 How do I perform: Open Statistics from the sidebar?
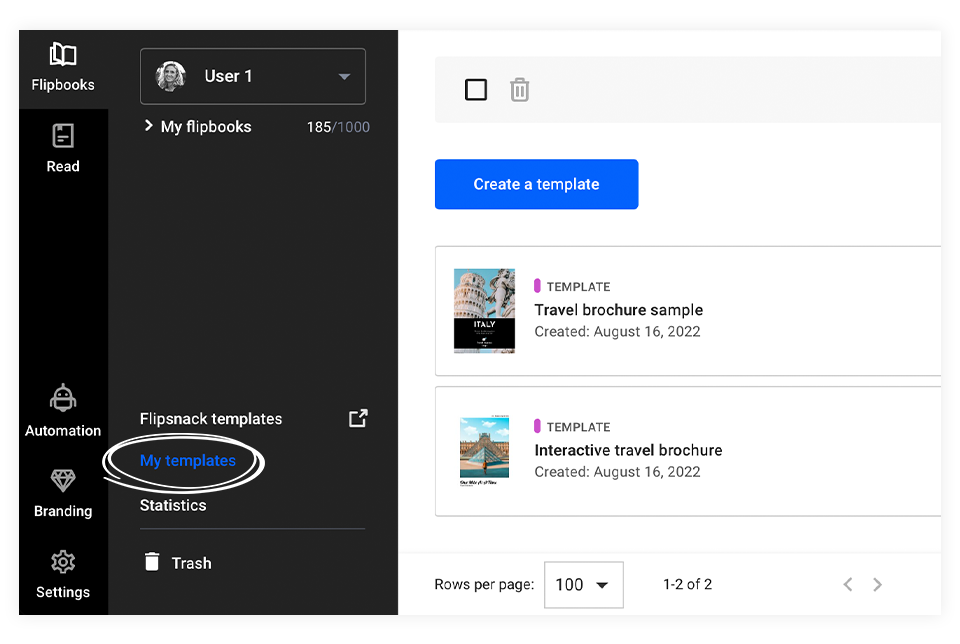[173, 505]
